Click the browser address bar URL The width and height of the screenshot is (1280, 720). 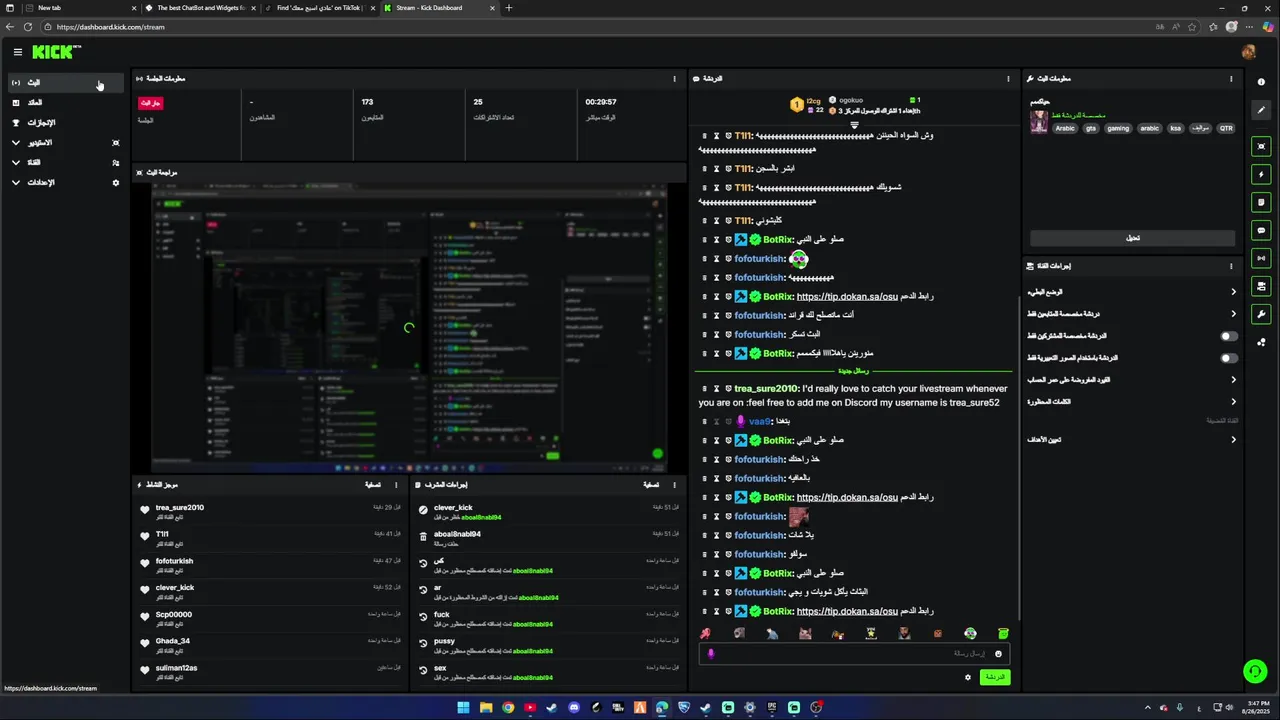click(x=110, y=27)
